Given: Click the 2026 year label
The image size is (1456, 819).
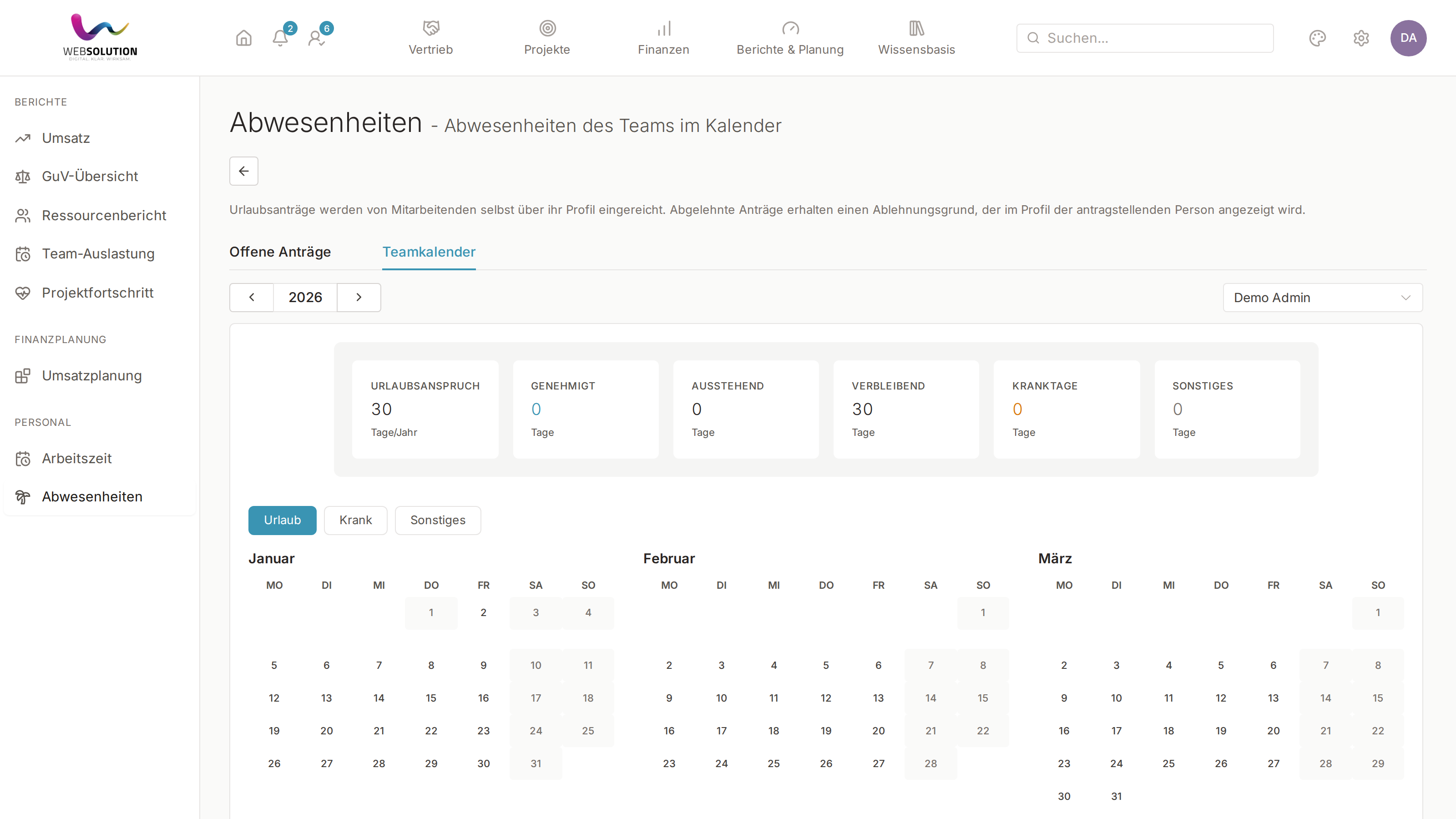Looking at the screenshot, I should (305, 297).
